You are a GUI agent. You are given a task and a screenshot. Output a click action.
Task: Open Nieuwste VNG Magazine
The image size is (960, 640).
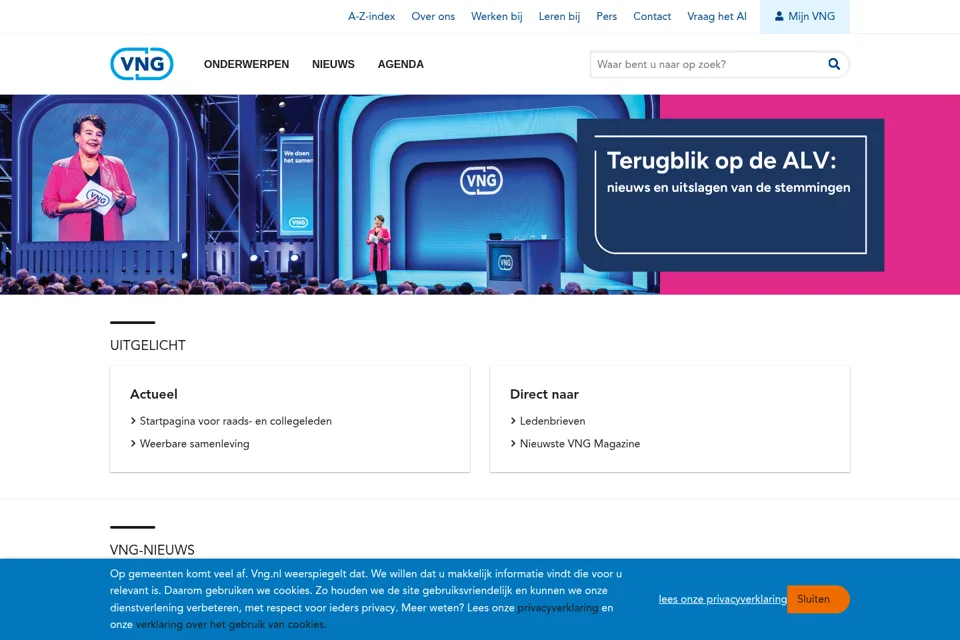(x=580, y=444)
